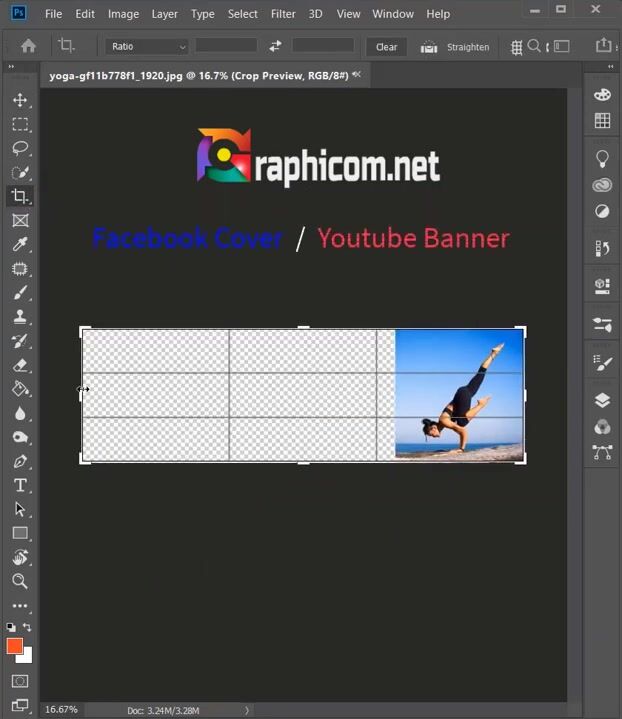Select the Blur tool

pyautogui.click(x=20, y=413)
